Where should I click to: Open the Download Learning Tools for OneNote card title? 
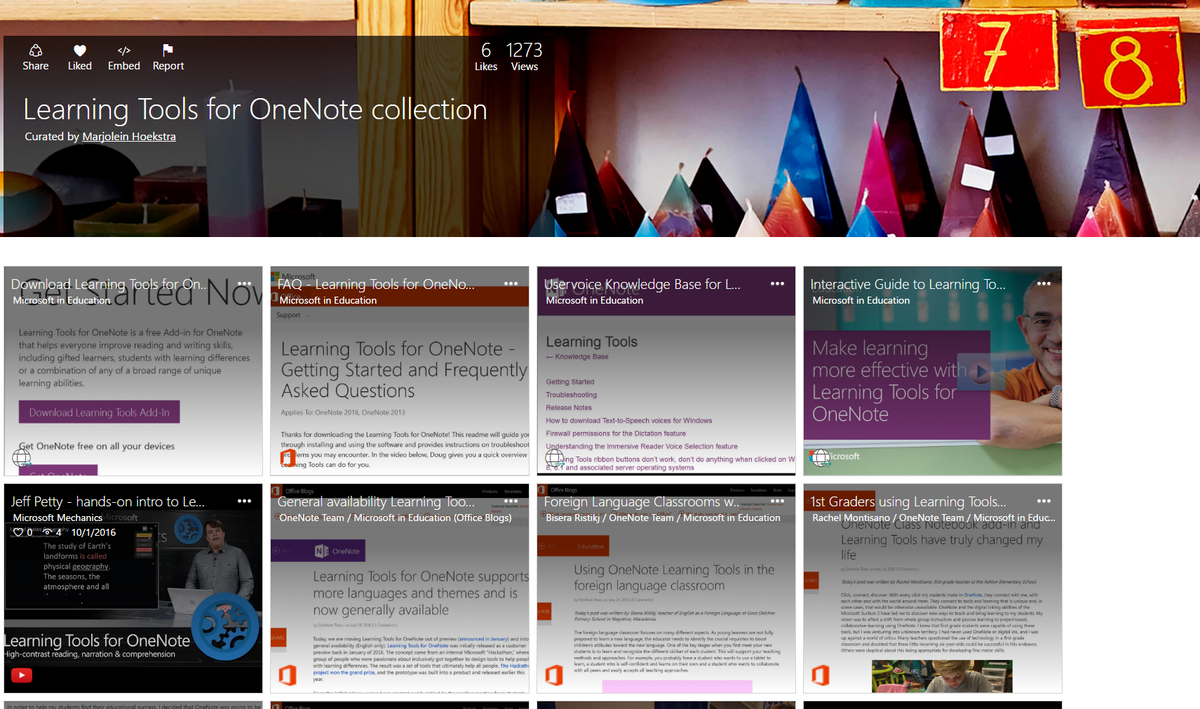pos(109,284)
